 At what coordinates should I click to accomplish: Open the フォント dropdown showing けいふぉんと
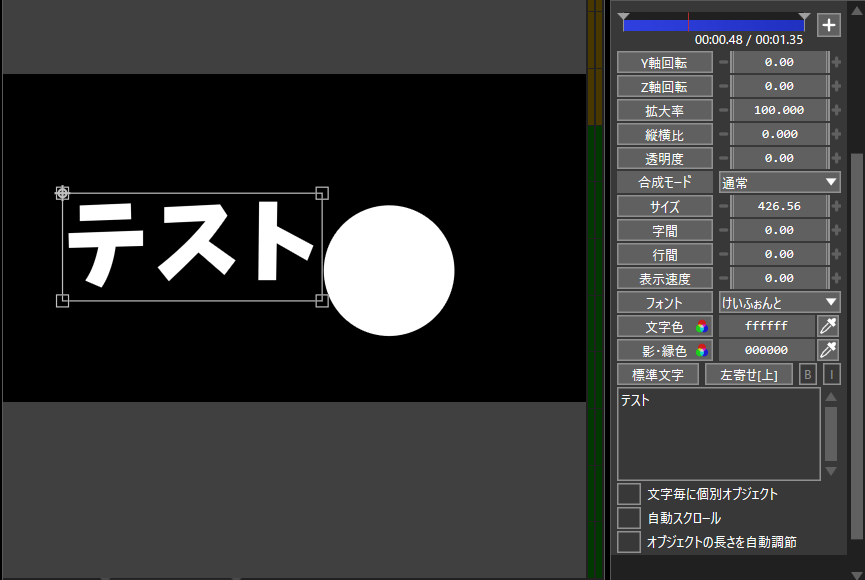coord(779,301)
